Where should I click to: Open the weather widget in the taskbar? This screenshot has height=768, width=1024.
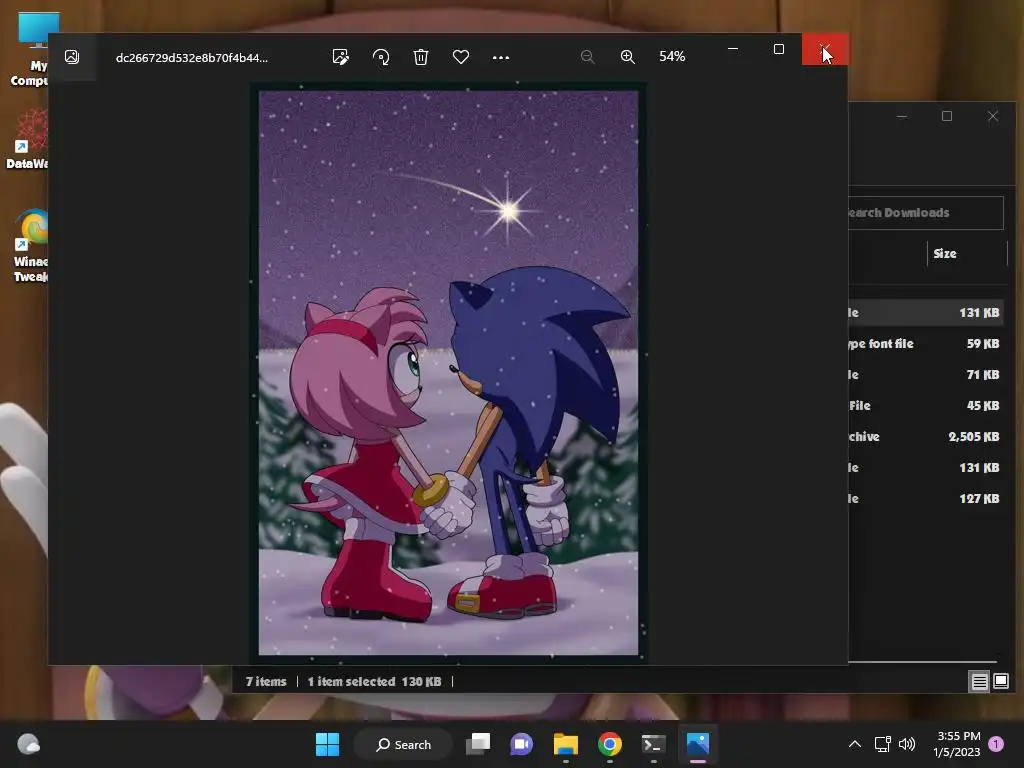coord(28,744)
